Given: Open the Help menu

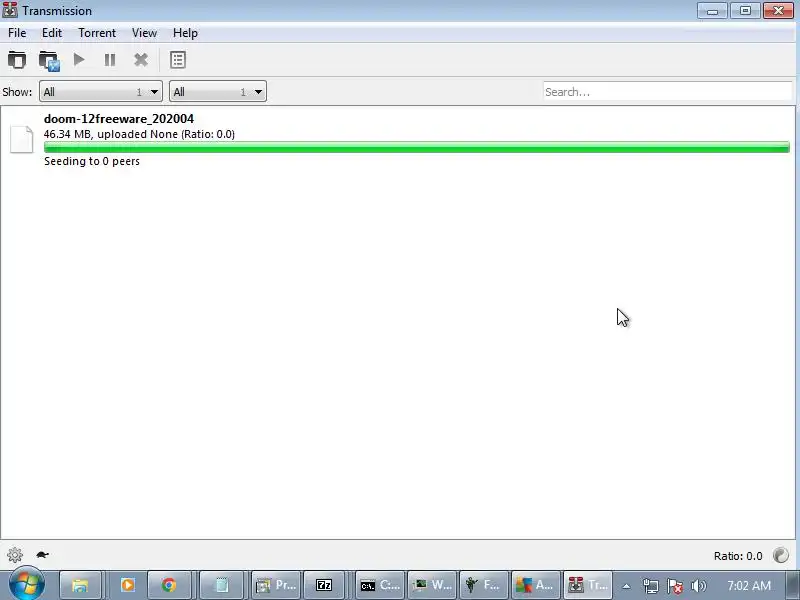Looking at the screenshot, I should click(185, 33).
